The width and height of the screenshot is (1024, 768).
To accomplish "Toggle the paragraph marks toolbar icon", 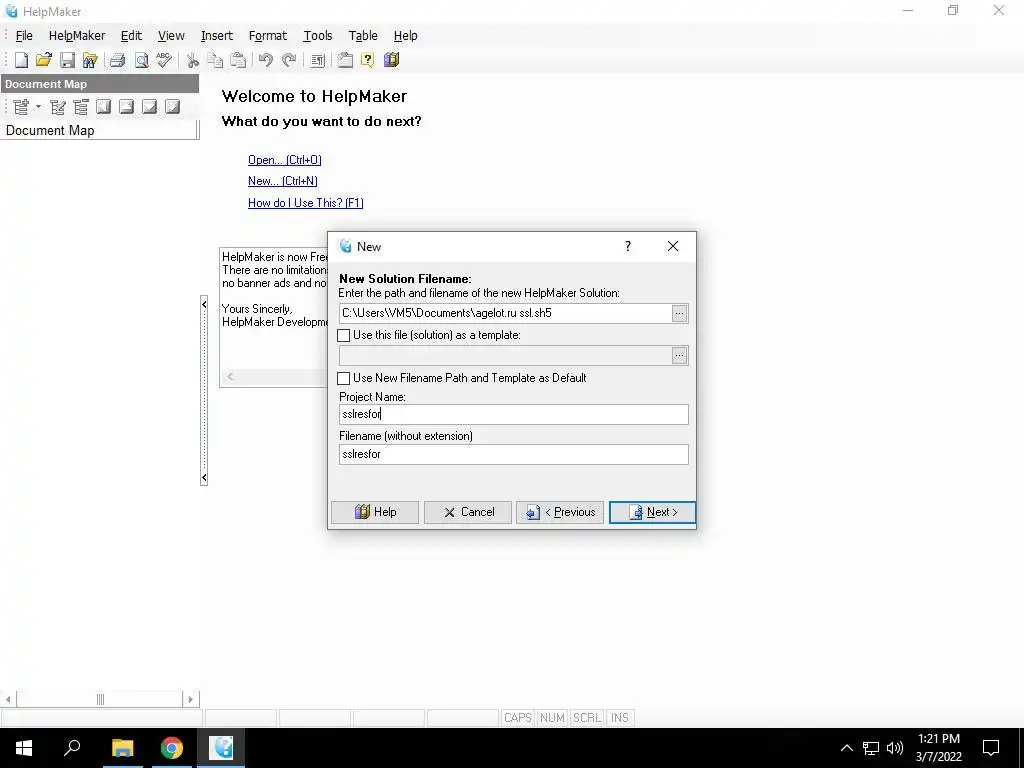I will 317,60.
